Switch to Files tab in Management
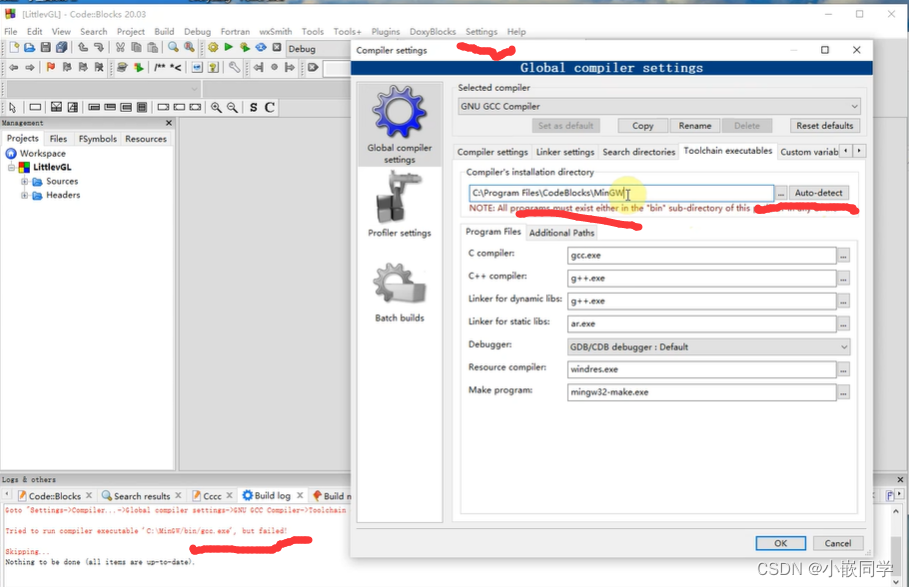This screenshot has width=909, height=587. click(58, 138)
